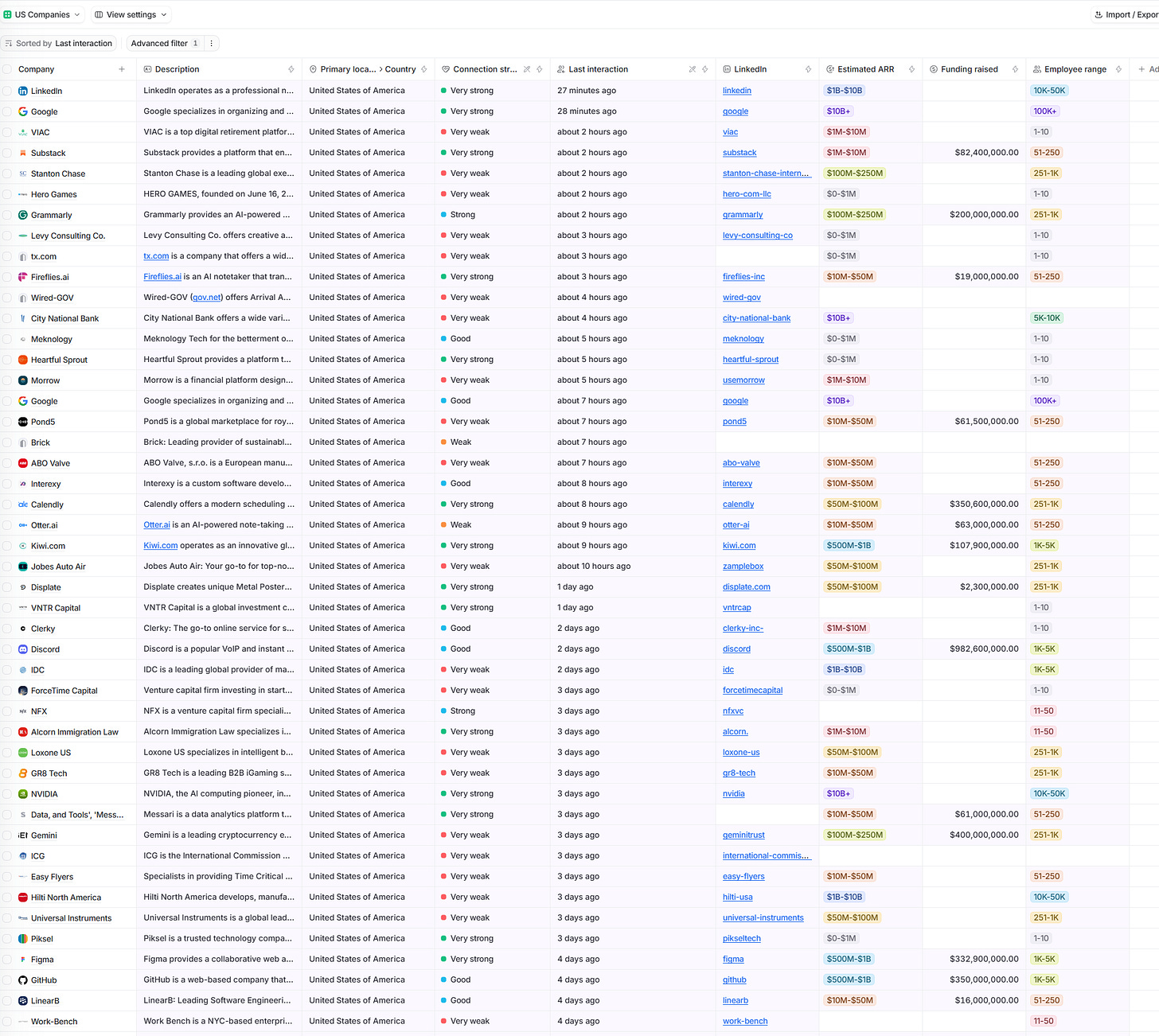The image size is (1159, 1036).
Task: Click the about 10 hours ago cell
Action: pos(633,567)
